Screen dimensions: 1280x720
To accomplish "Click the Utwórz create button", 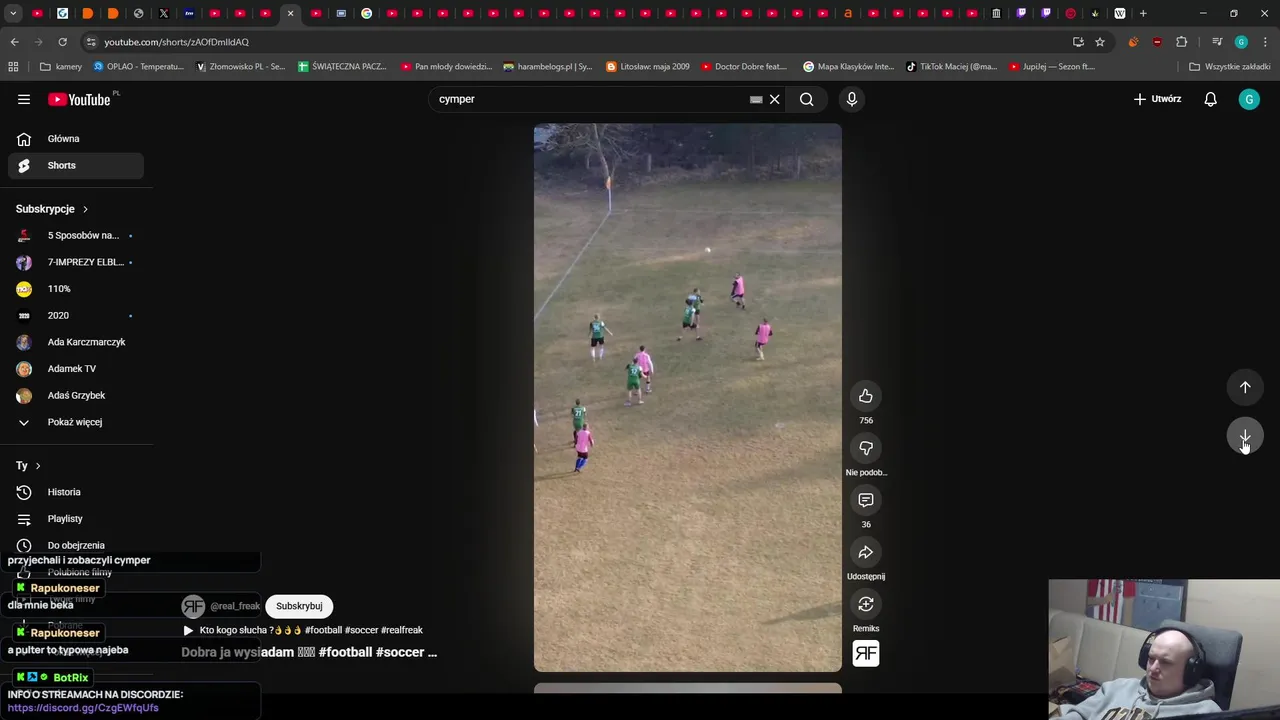I will point(1157,99).
